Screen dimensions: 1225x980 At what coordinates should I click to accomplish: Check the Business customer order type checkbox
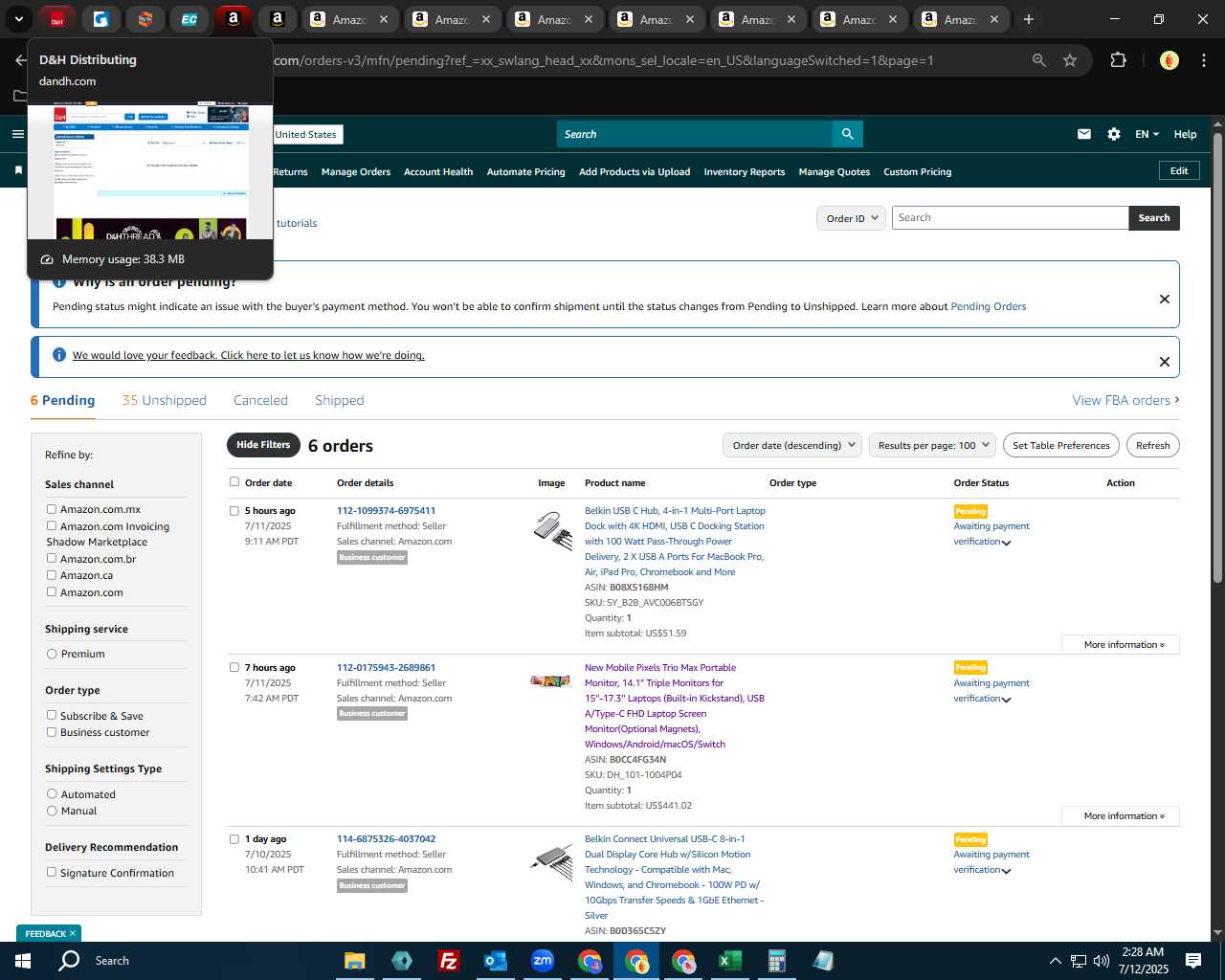click(x=52, y=732)
